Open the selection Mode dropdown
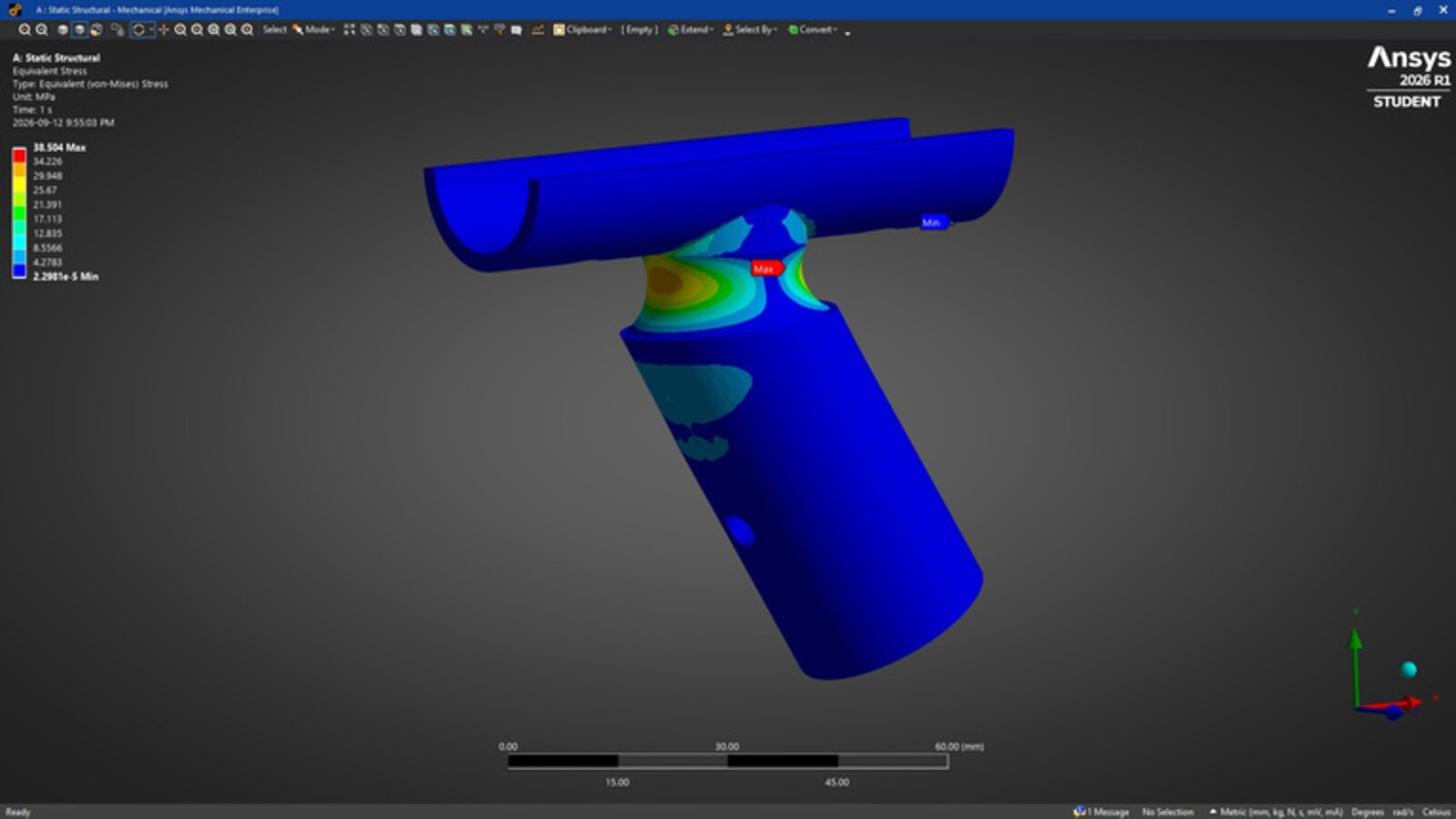The image size is (1456, 819). 313,30
